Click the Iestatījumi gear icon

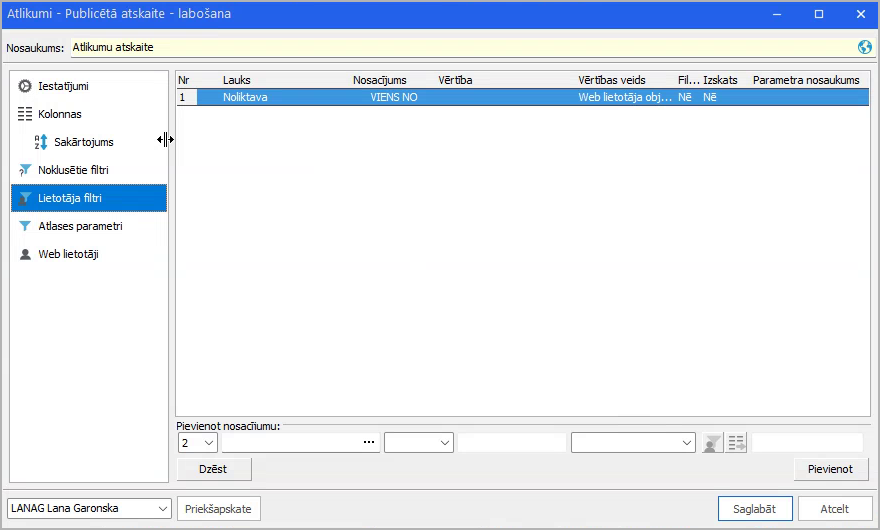(25, 86)
